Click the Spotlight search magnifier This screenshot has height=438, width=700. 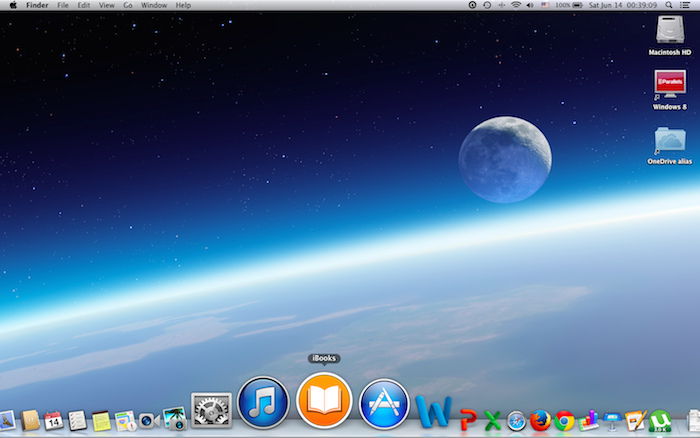click(668, 5)
